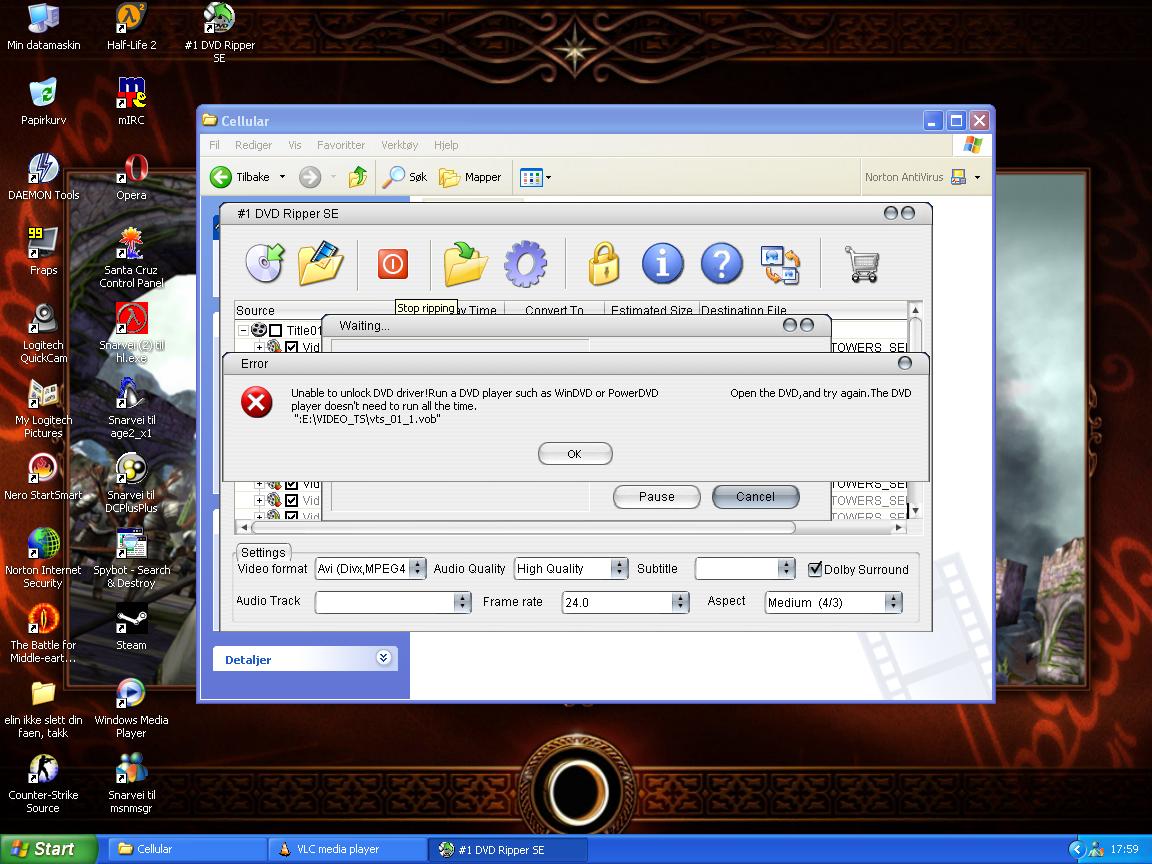The width and height of the screenshot is (1152, 864).
Task: Click the Cancel button
Action: point(755,497)
